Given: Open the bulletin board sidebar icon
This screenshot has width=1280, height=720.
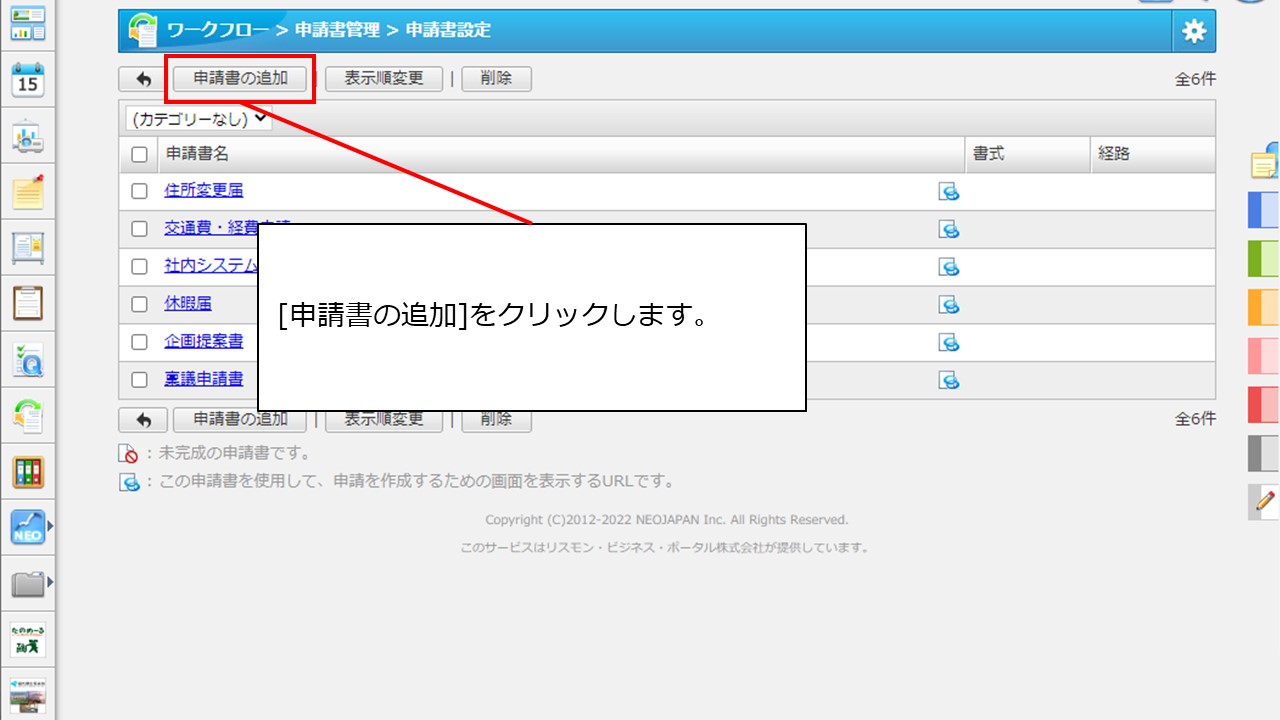Looking at the screenshot, I should click(x=28, y=247).
